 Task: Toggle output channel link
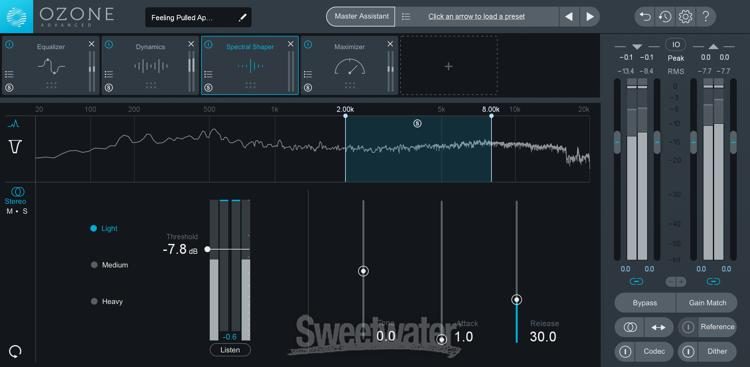(x=713, y=281)
